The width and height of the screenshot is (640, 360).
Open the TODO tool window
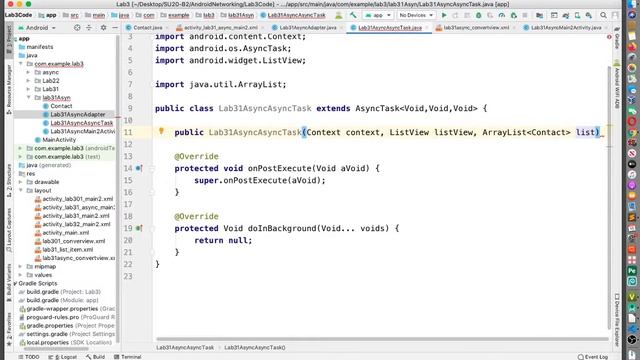point(29,357)
